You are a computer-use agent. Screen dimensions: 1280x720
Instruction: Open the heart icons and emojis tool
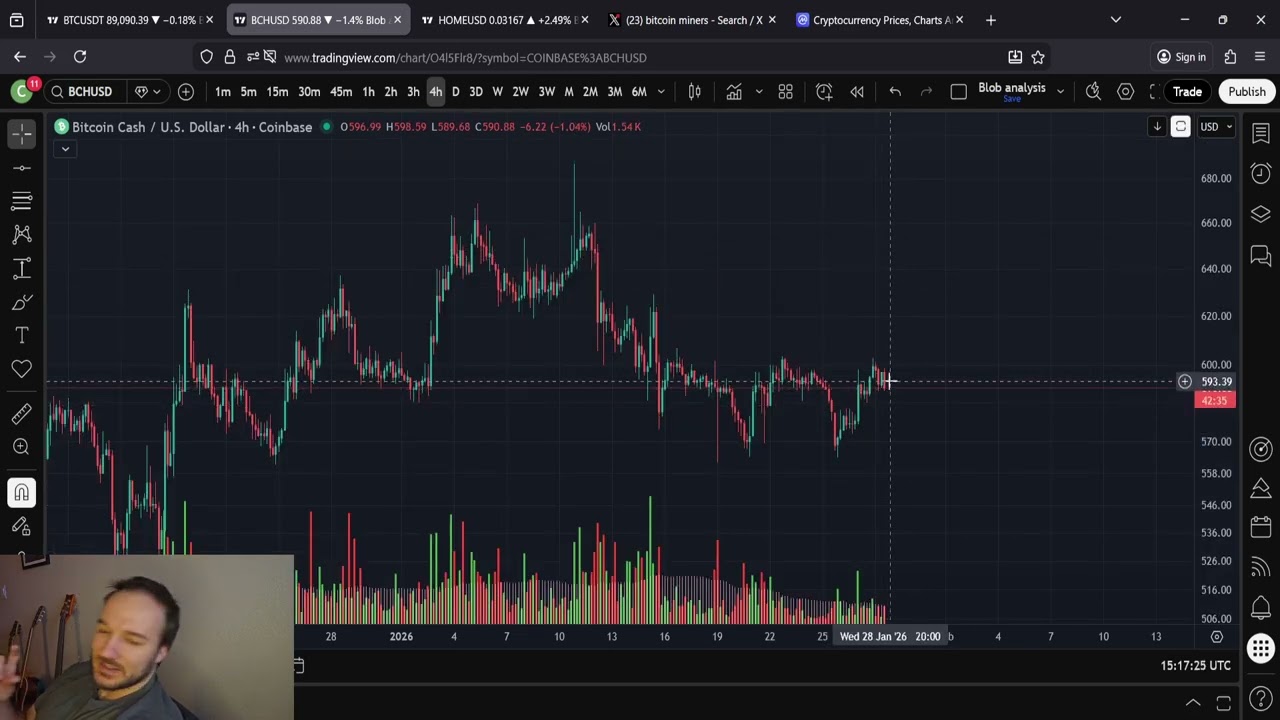click(22, 369)
